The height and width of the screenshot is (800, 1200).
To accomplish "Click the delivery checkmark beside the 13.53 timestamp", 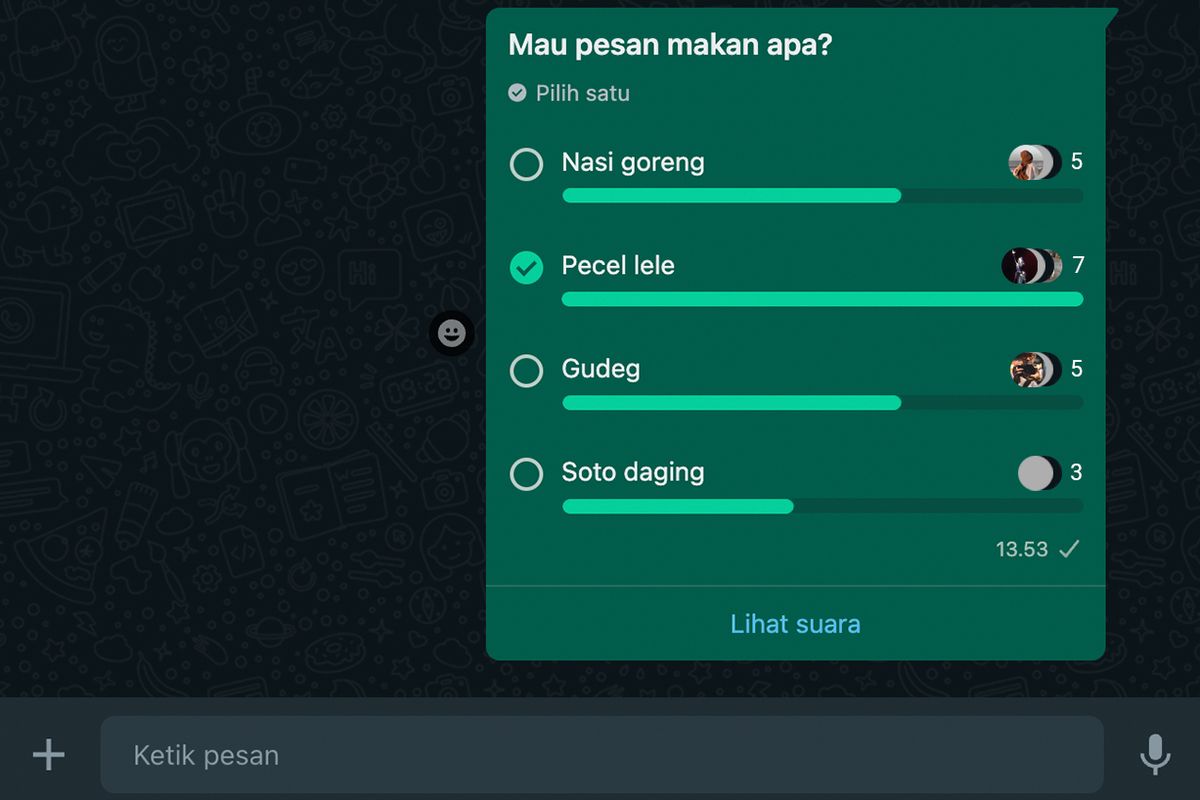I will tap(1071, 549).
